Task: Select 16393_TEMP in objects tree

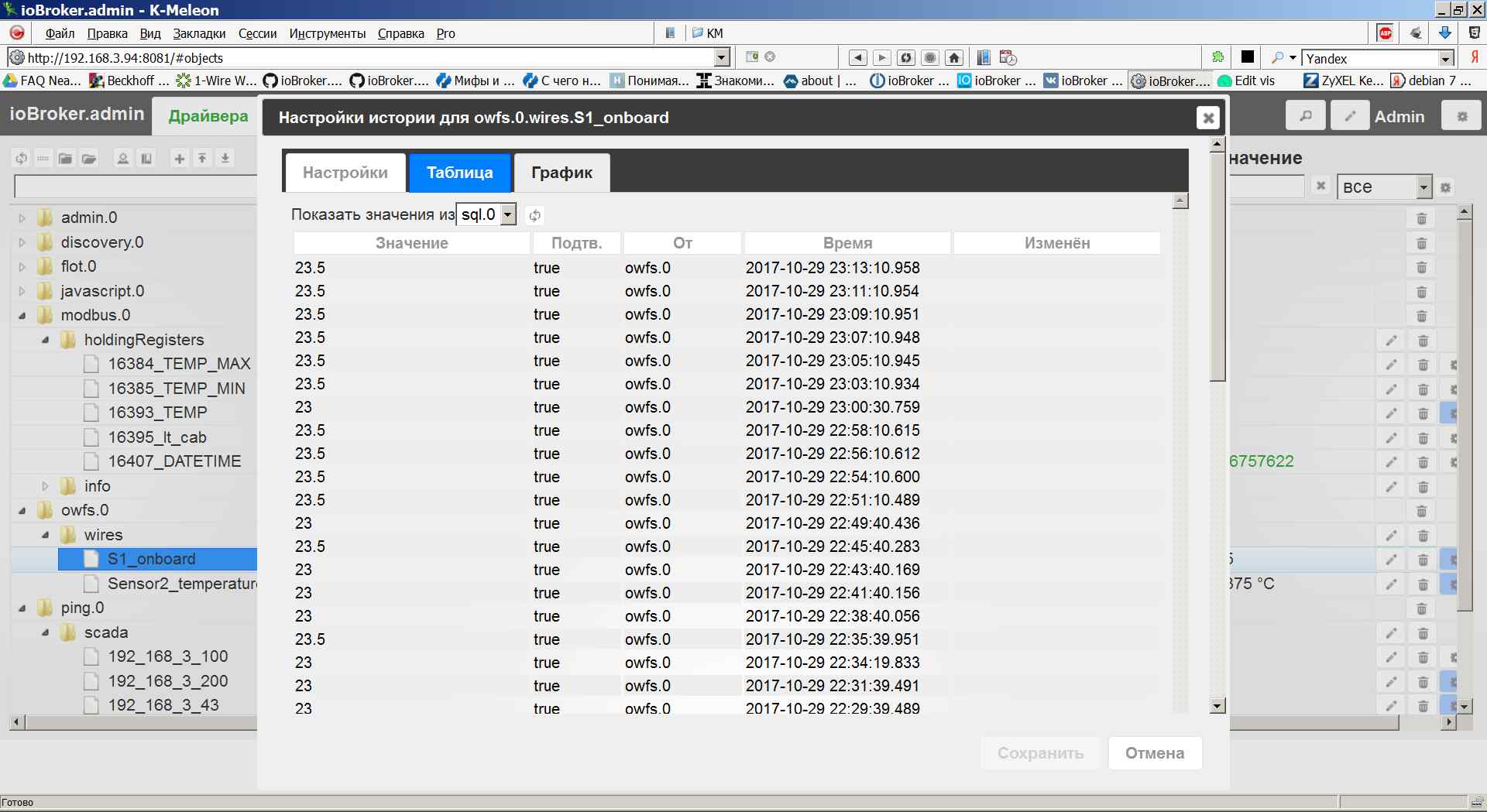Action: pos(157,413)
